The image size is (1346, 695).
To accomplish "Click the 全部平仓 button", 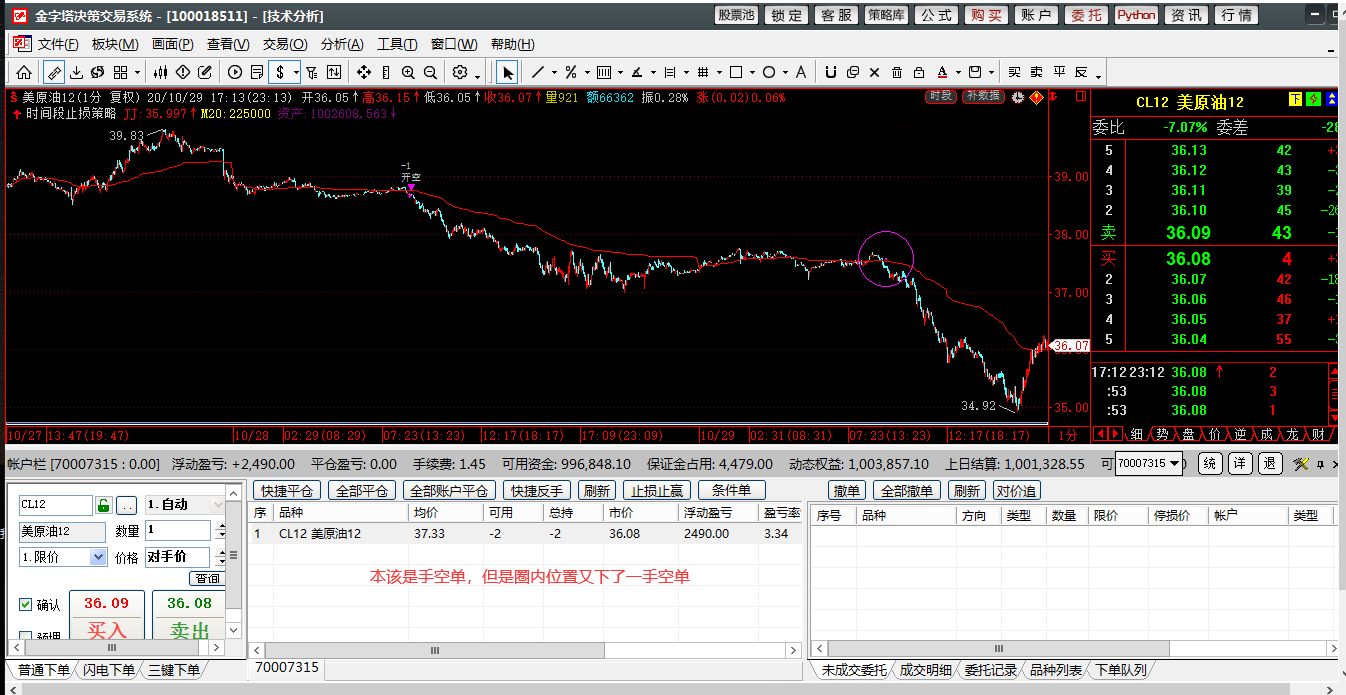I will [x=361, y=490].
